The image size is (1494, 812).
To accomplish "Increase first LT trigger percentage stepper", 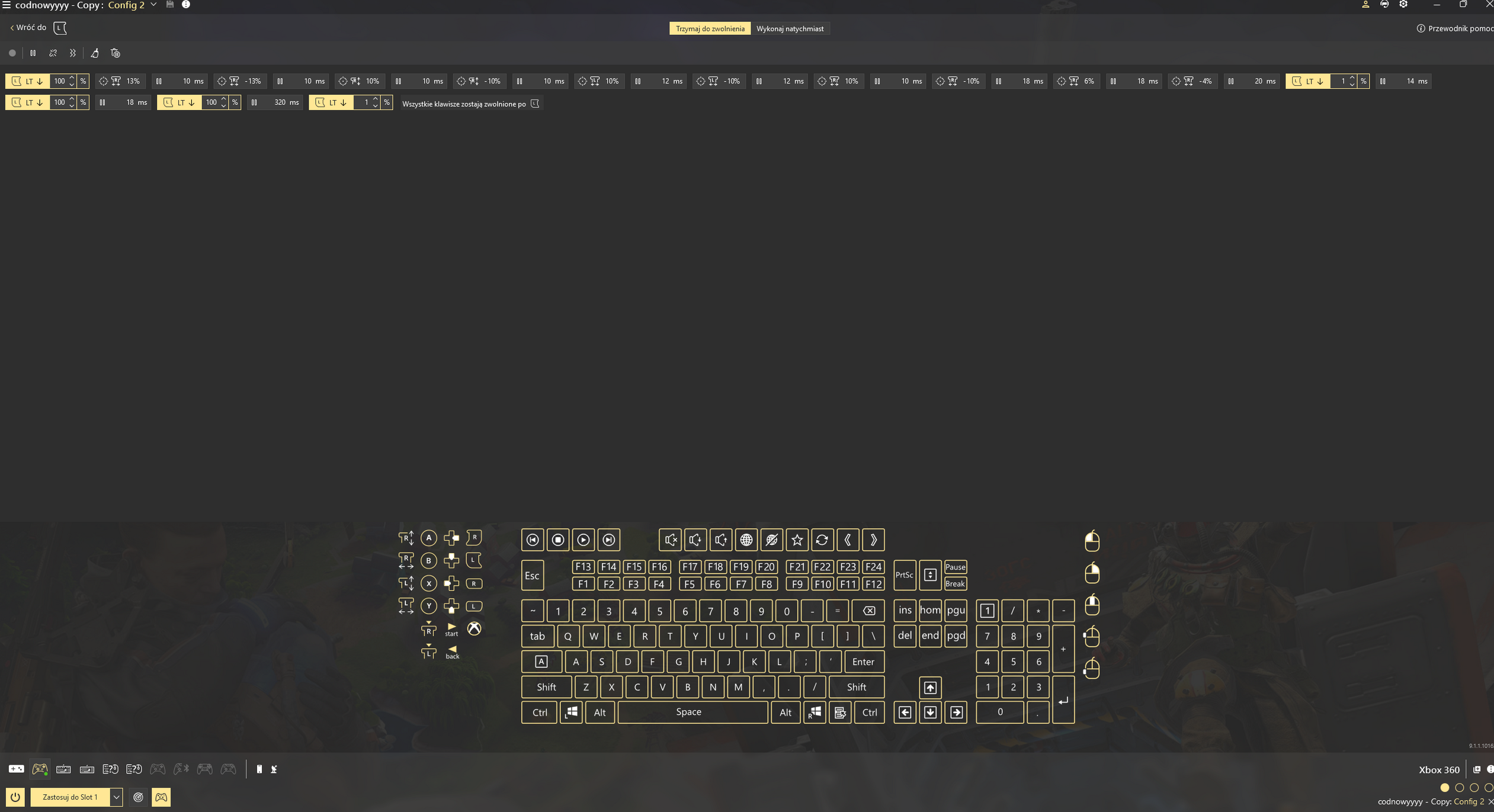I will 72,78.
